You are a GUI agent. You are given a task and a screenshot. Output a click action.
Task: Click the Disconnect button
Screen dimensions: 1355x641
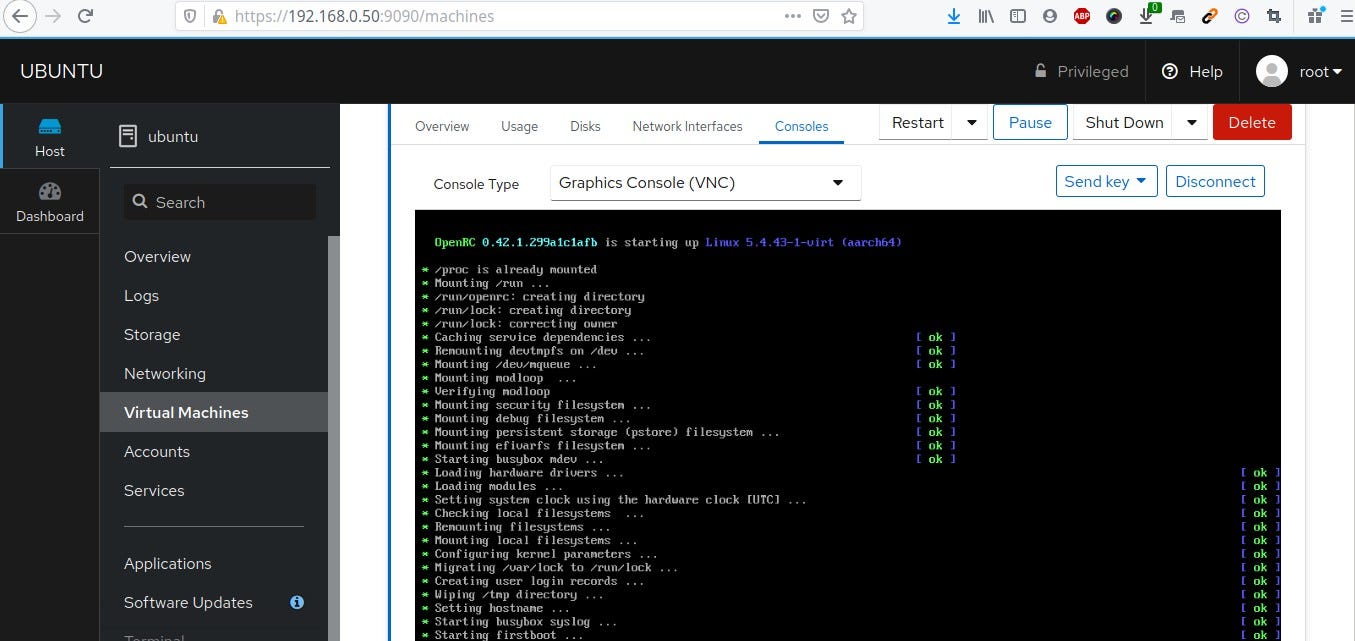click(1215, 181)
